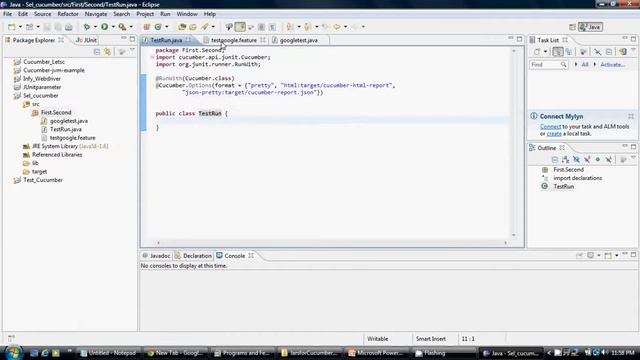Switch to googletest.java editor tab

(x=298, y=40)
